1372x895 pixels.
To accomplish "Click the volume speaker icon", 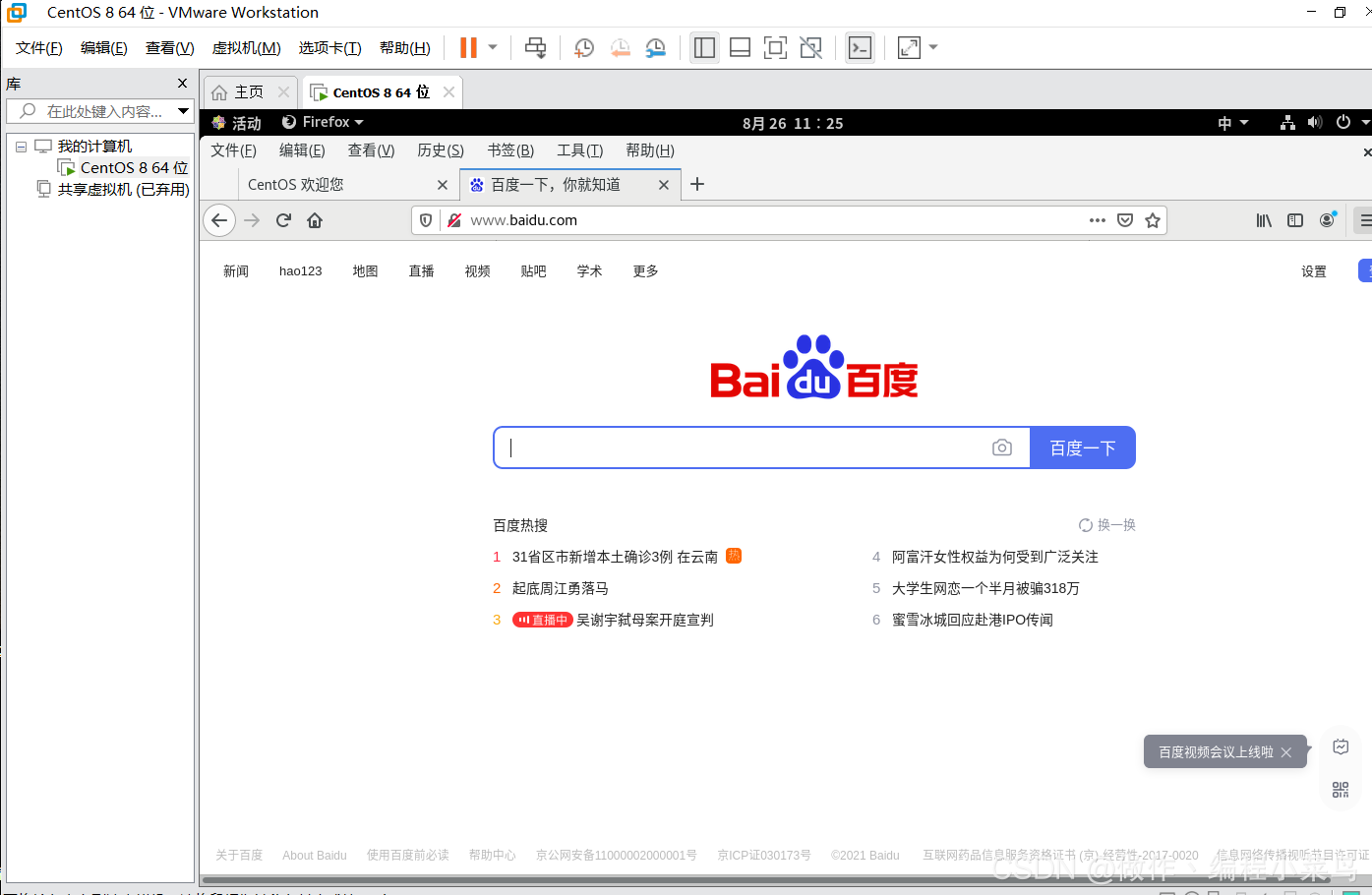I will pos(1315,123).
